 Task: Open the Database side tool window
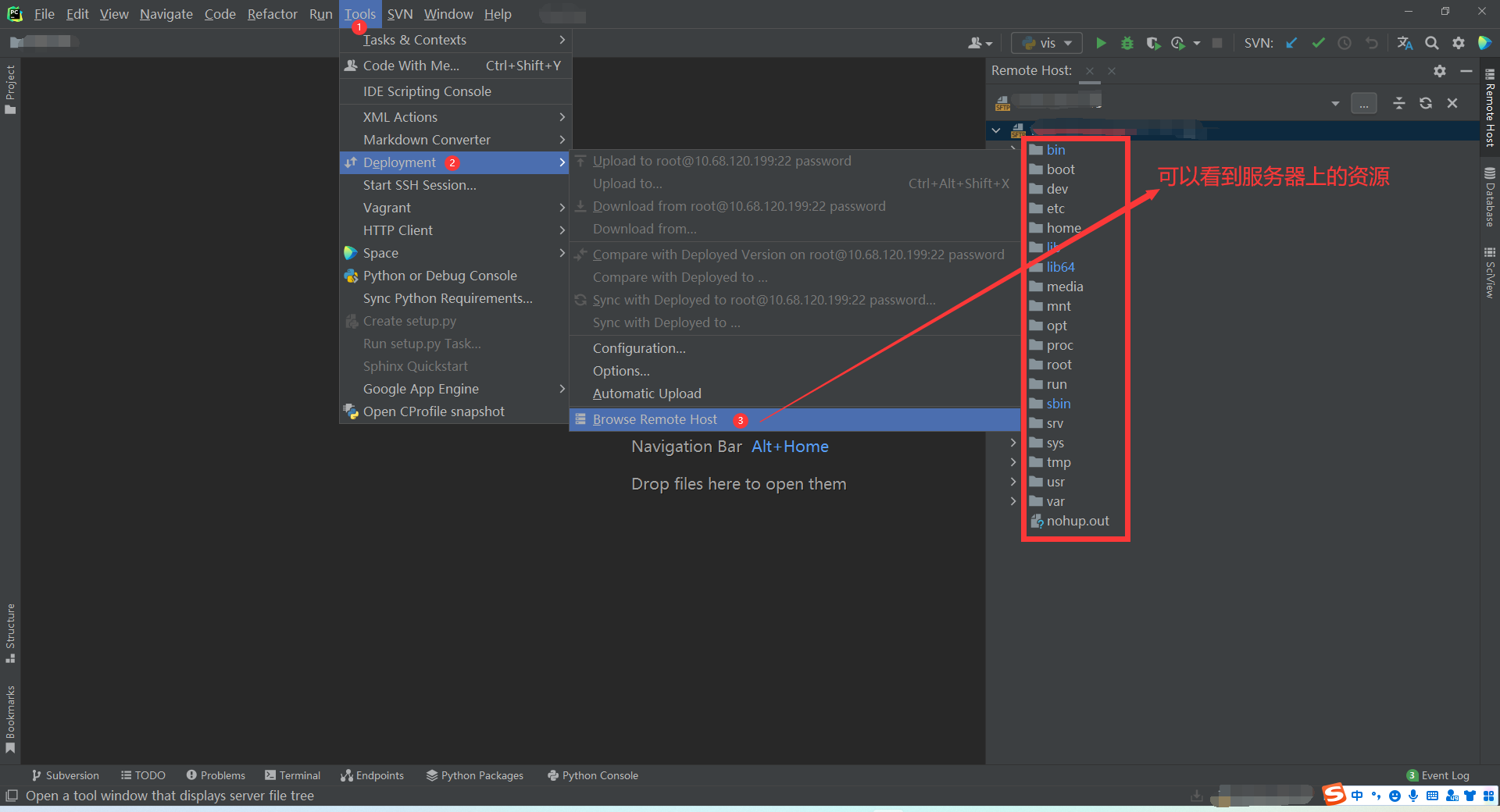click(1490, 198)
